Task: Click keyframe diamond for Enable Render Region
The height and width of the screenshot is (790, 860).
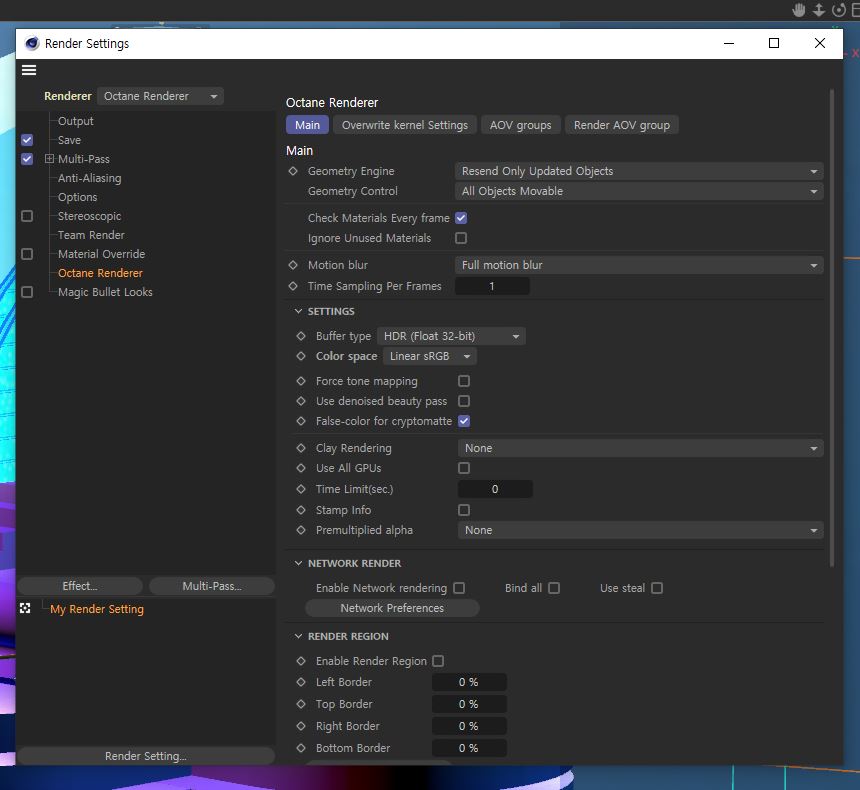Action: point(301,661)
